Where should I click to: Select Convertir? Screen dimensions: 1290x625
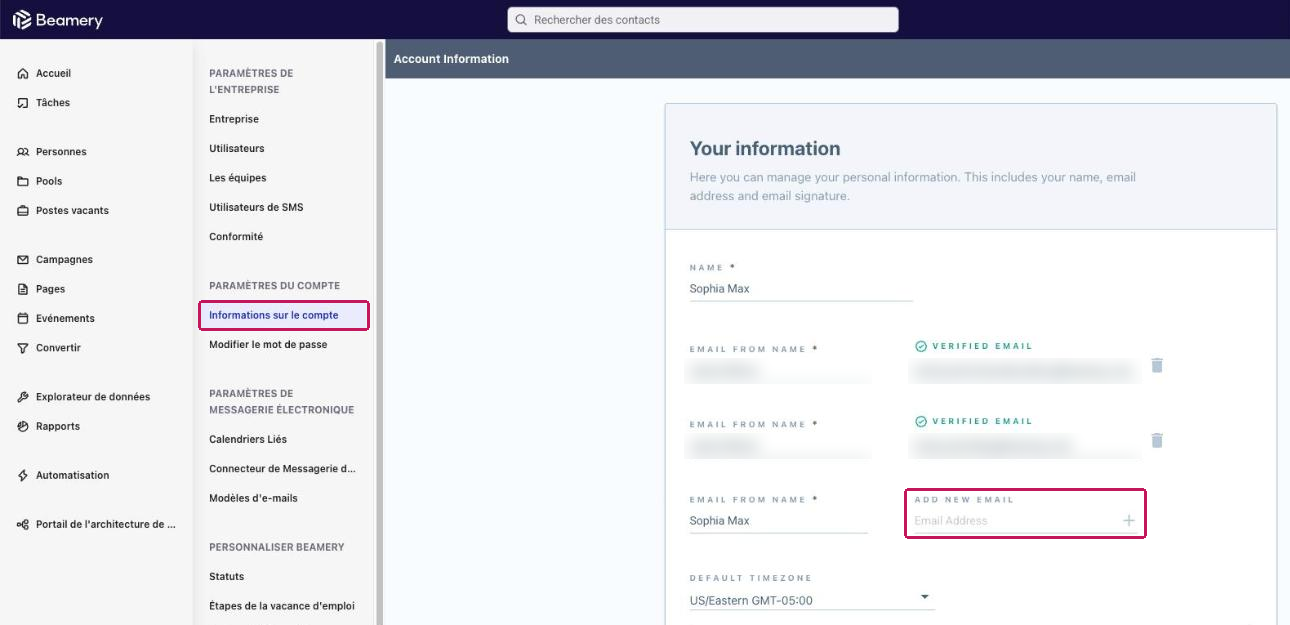[x=58, y=349]
